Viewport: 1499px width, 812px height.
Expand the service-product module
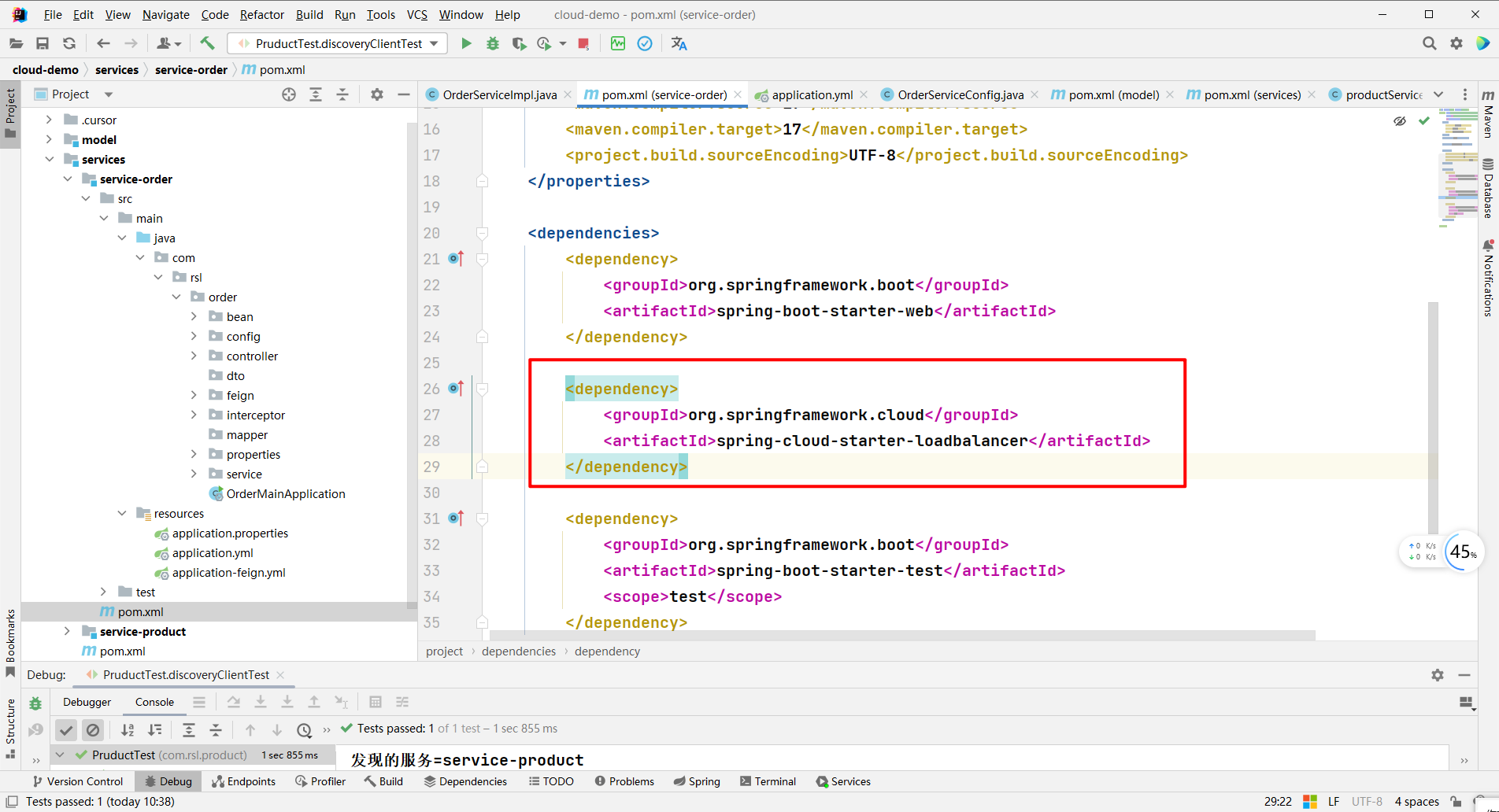(67, 632)
